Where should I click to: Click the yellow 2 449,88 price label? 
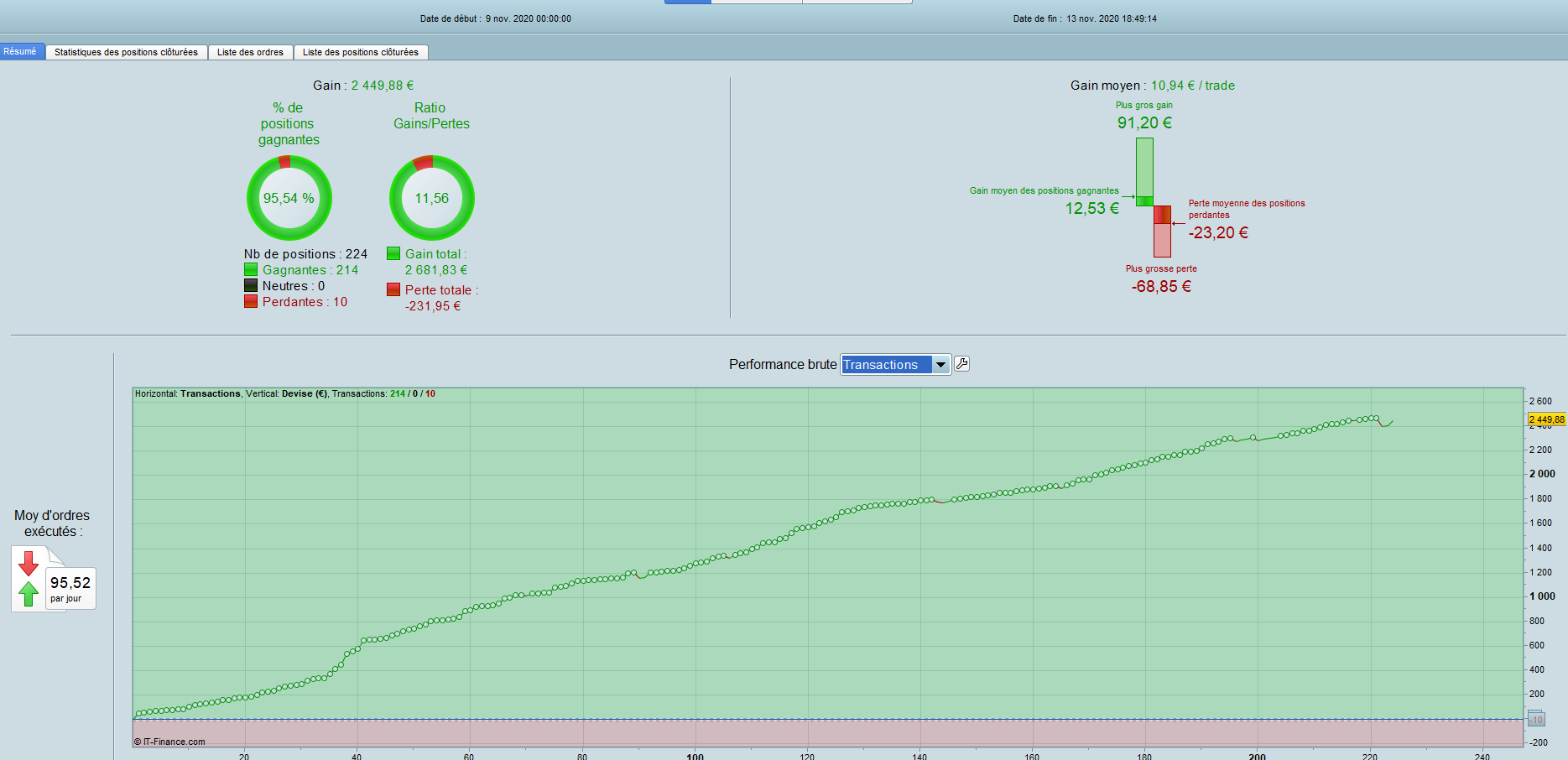point(1547,419)
